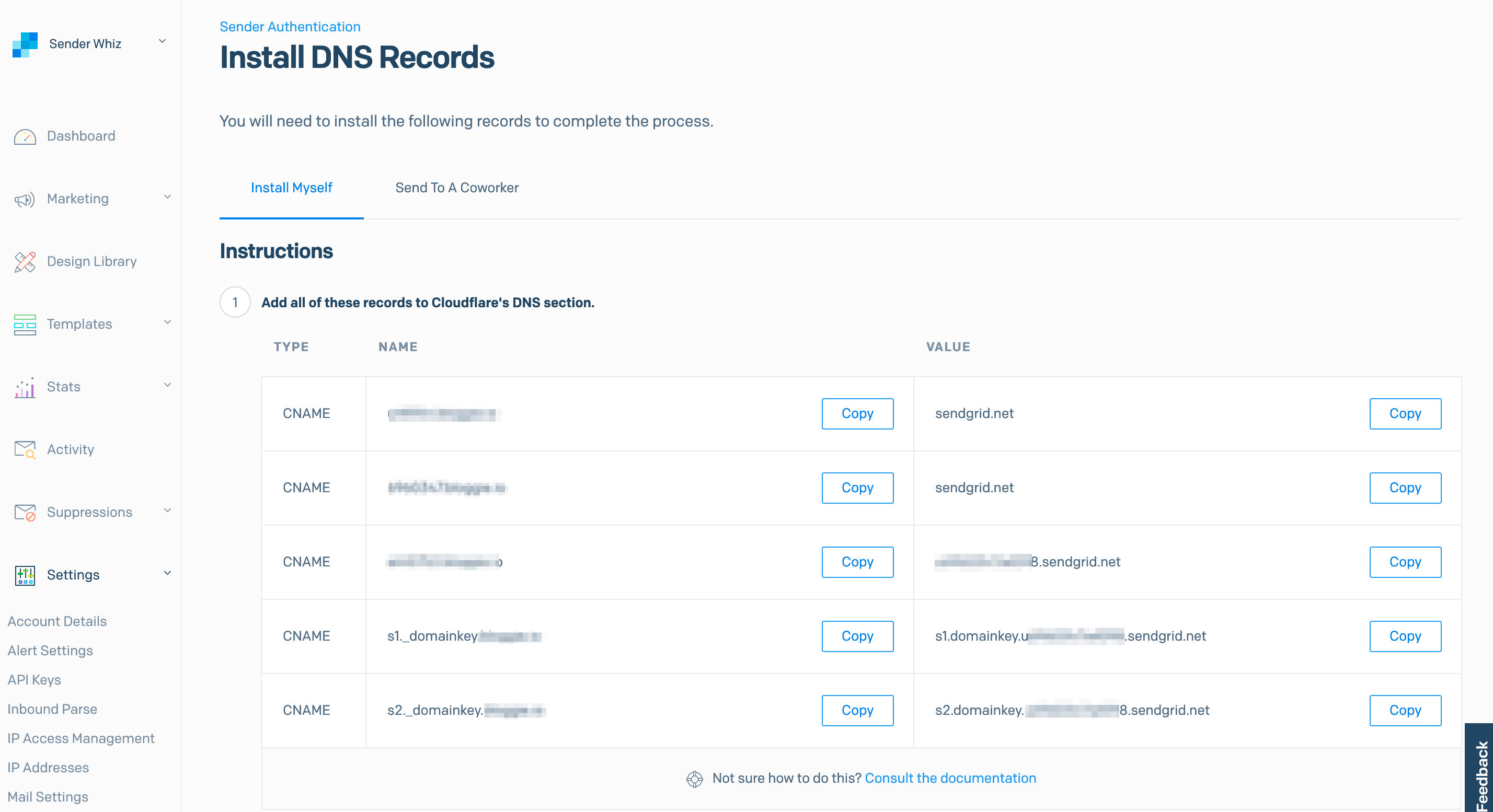The image size is (1493, 812).
Task: Click the Templates icon in sidebar
Action: (x=24, y=324)
